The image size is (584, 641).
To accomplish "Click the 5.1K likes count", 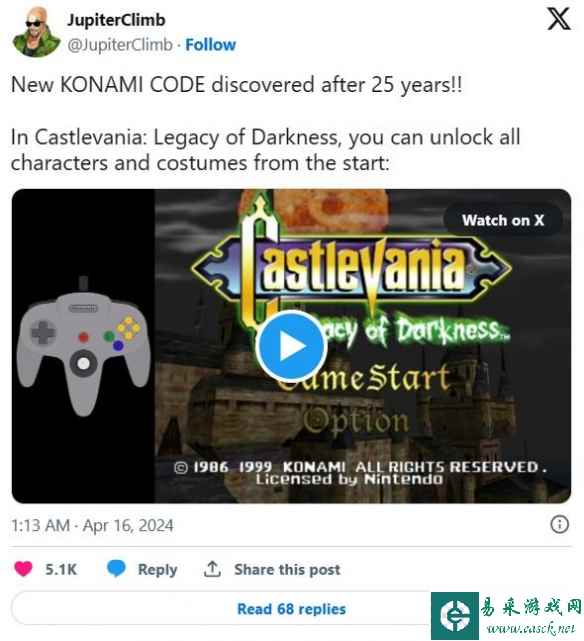I will 61,569.
